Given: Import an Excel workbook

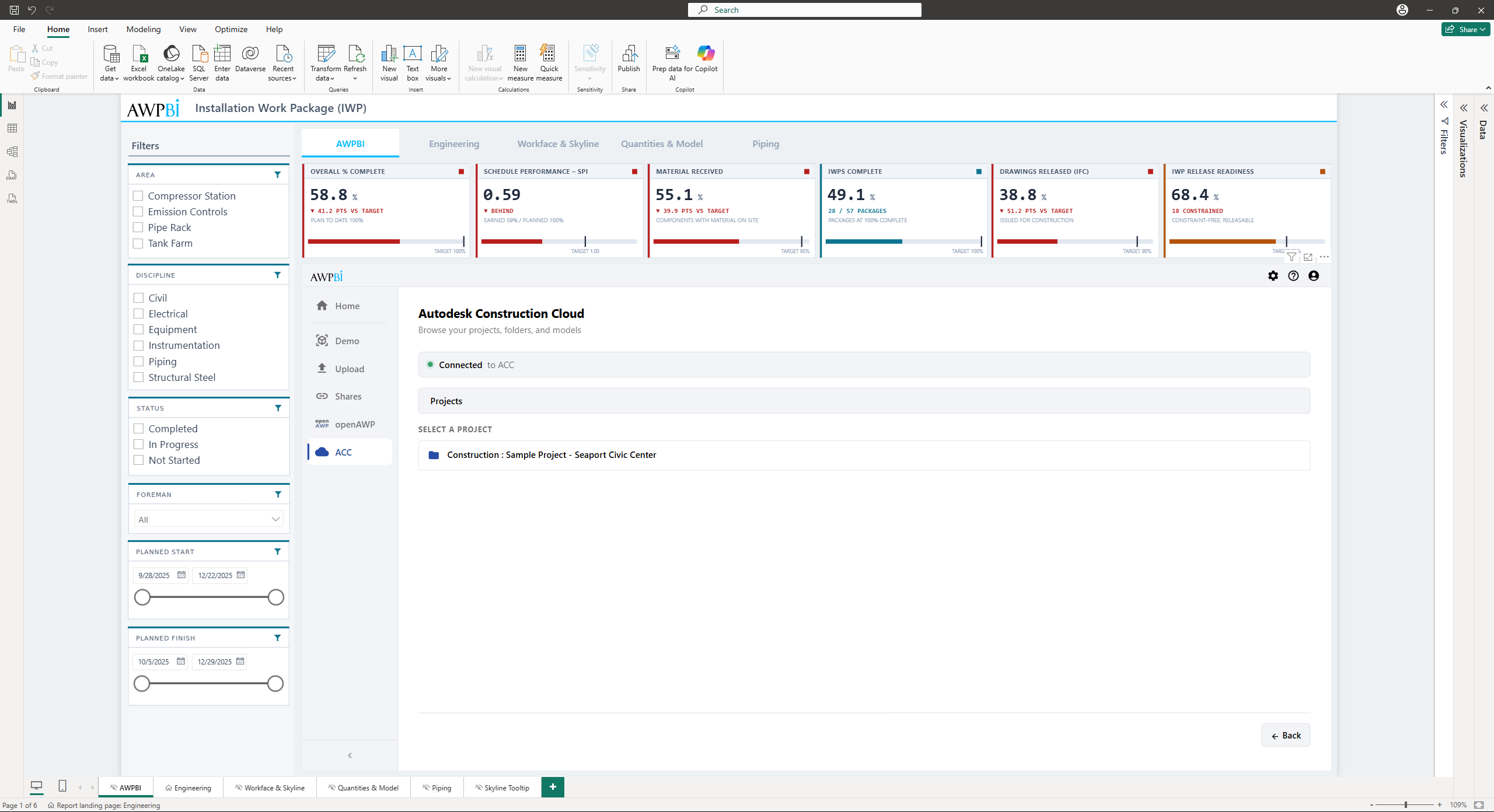Looking at the screenshot, I should (x=139, y=63).
